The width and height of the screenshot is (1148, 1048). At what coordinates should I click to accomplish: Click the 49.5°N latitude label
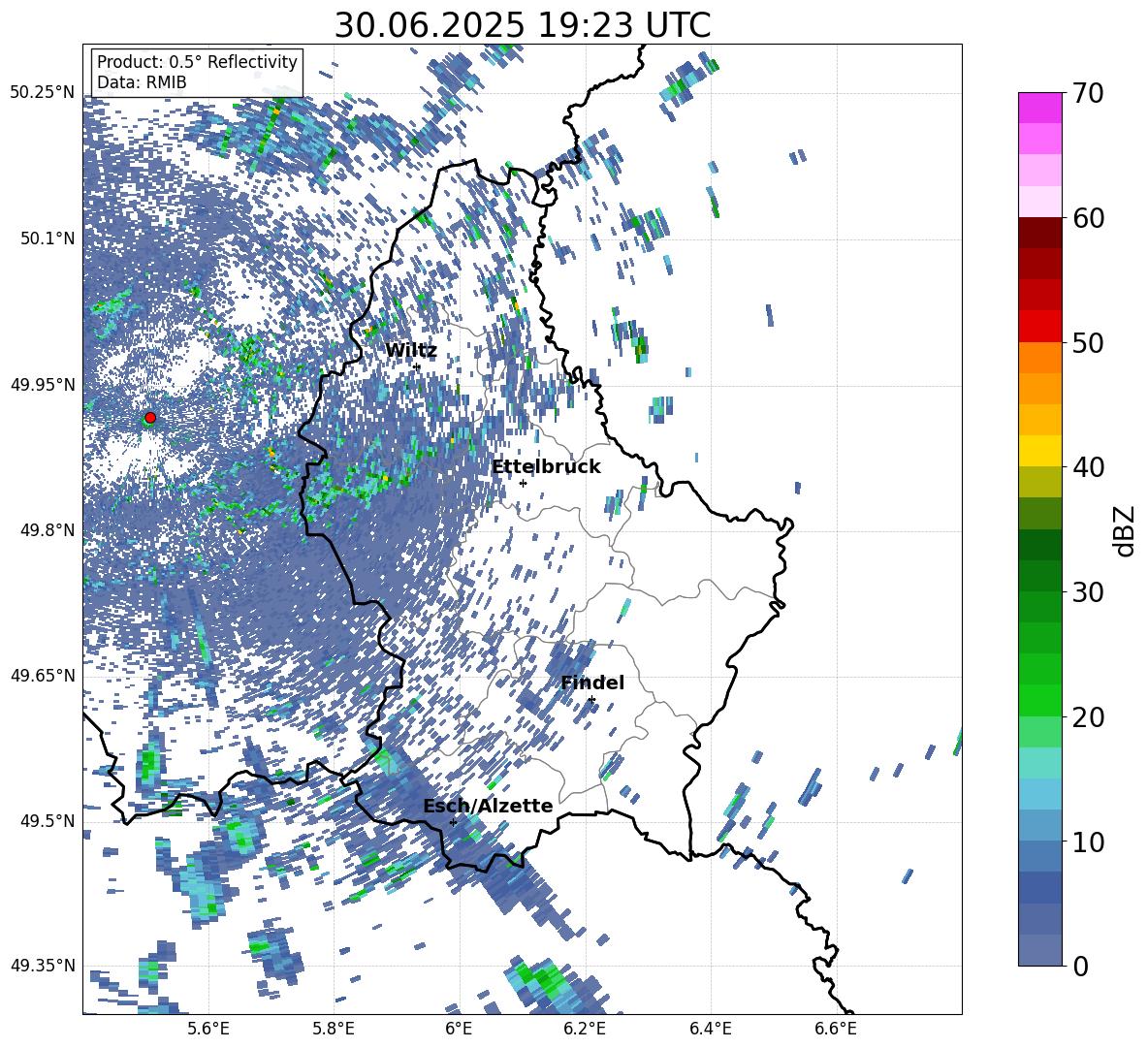[48, 820]
